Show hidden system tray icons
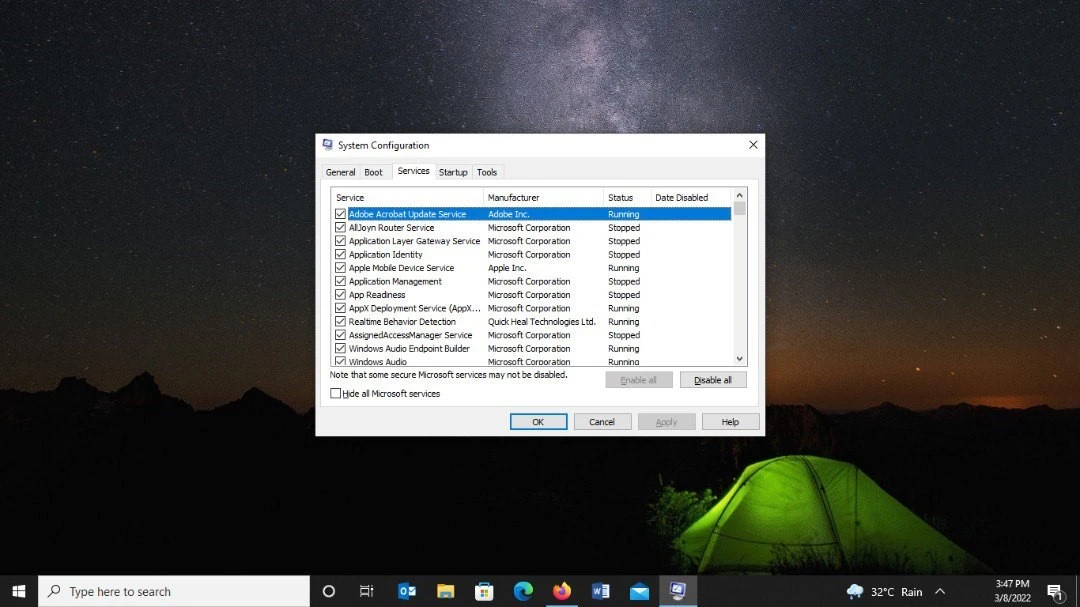The height and width of the screenshot is (607, 1080). 939,591
